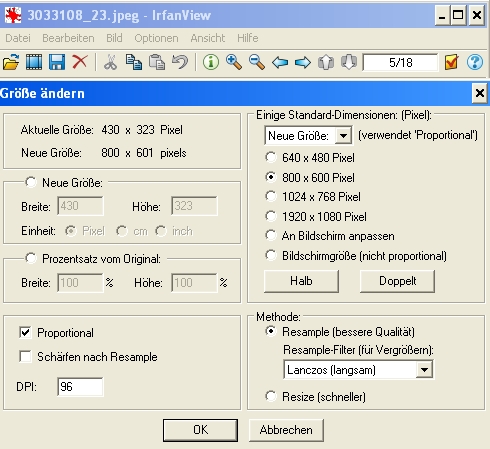Screen dimensions: 490x449
Task: Open the Bild menu
Action: (x=114, y=38)
